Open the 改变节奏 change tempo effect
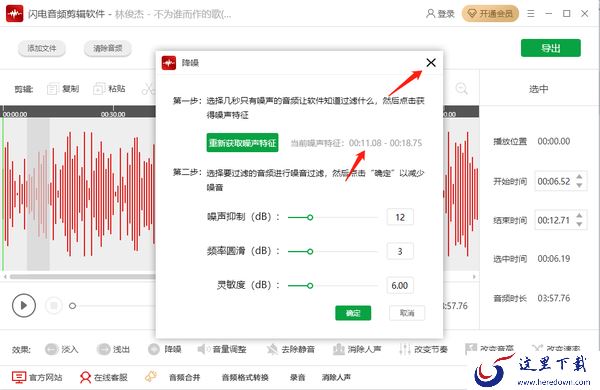The width and height of the screenshot is (600, 390). [423, 349]
